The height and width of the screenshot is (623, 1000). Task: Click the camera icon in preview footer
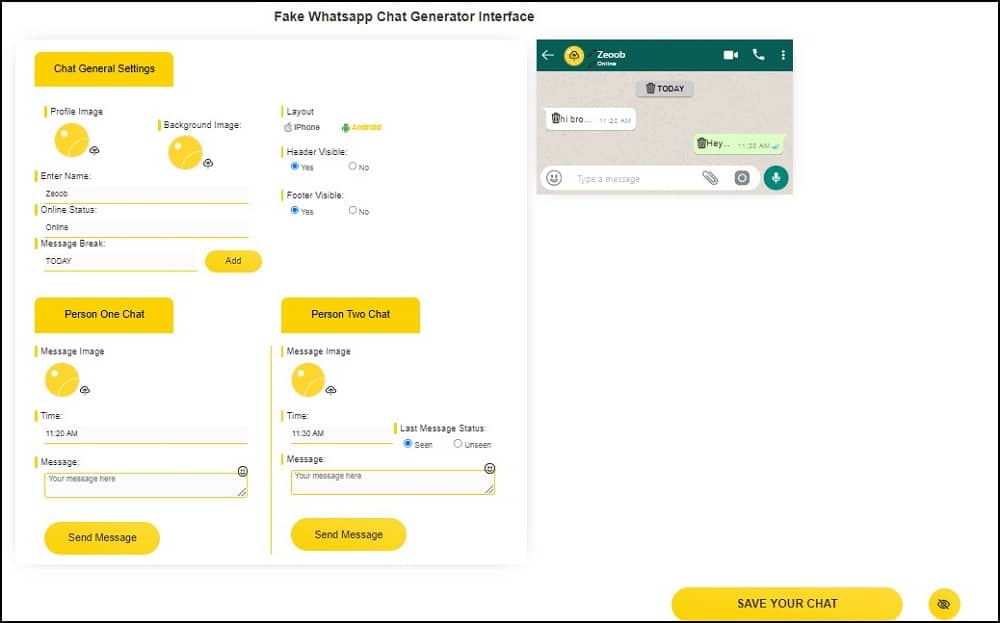(742, 178)
